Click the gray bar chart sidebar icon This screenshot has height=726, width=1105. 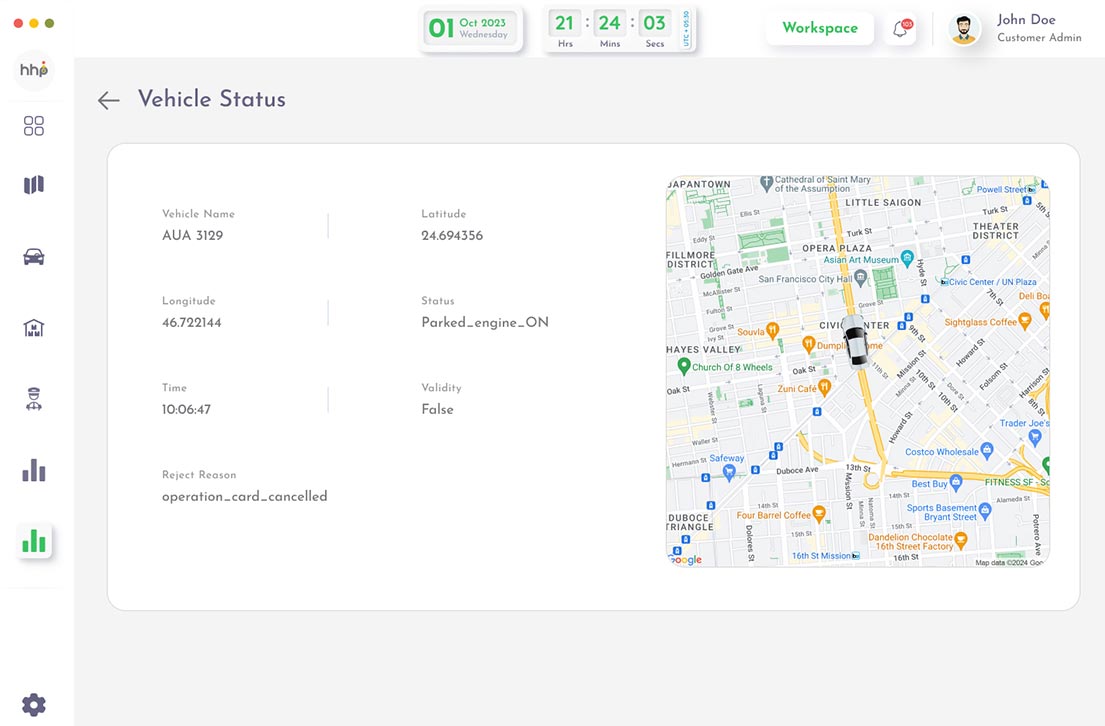[34, 470]
